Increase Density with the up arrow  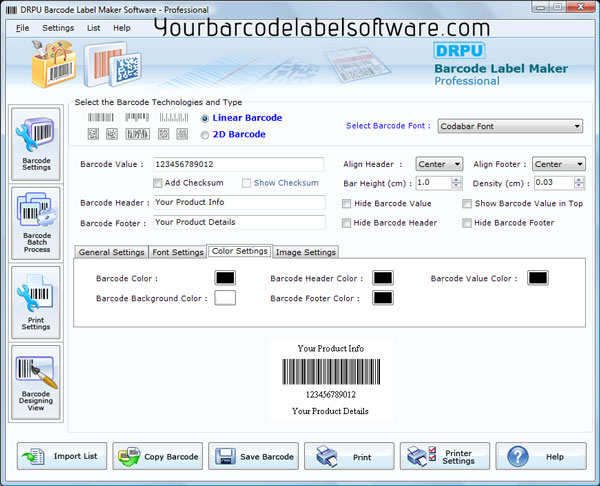(x=579, y=179)
